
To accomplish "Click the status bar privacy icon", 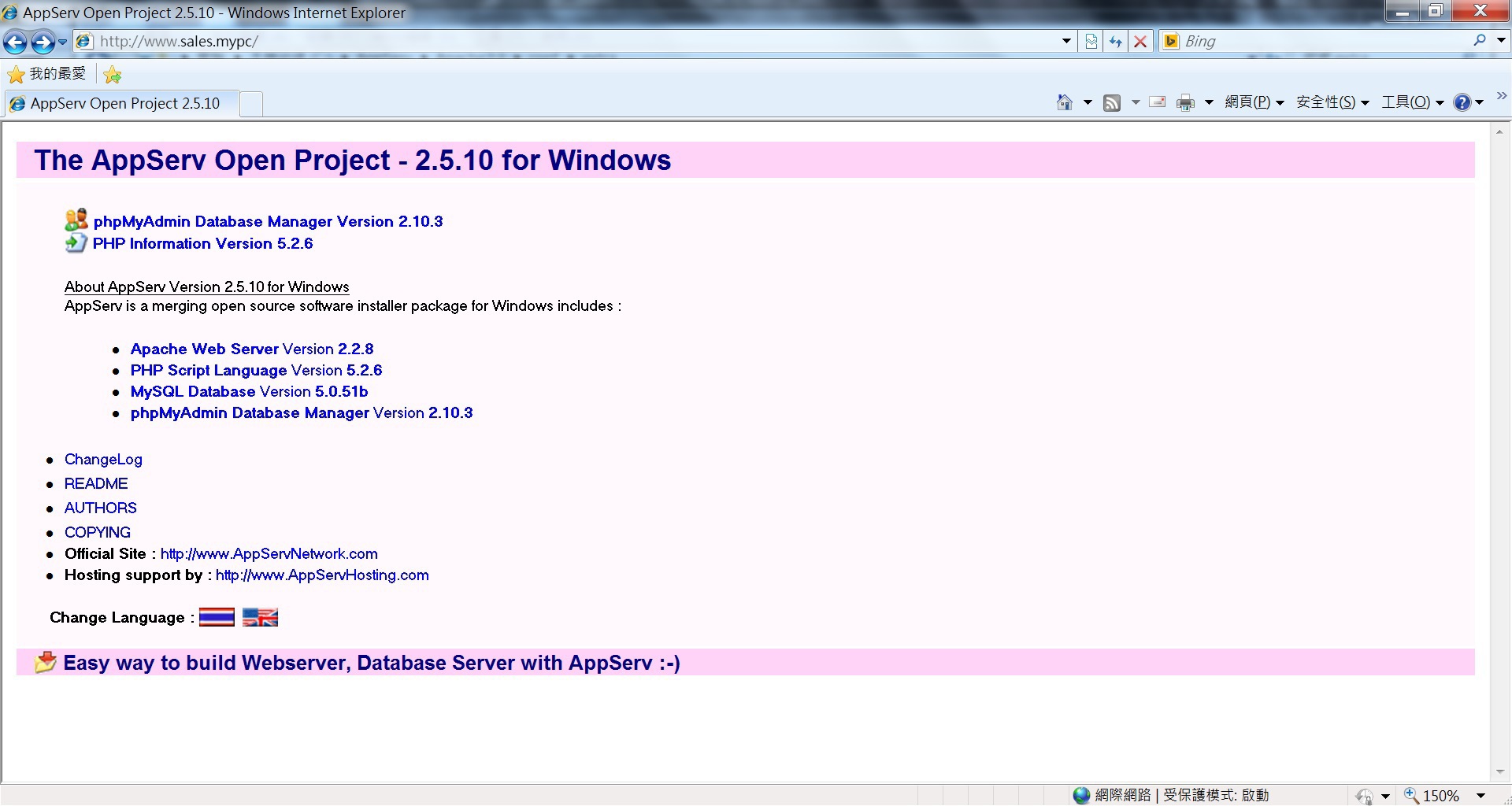I will tap(1365, 796).
